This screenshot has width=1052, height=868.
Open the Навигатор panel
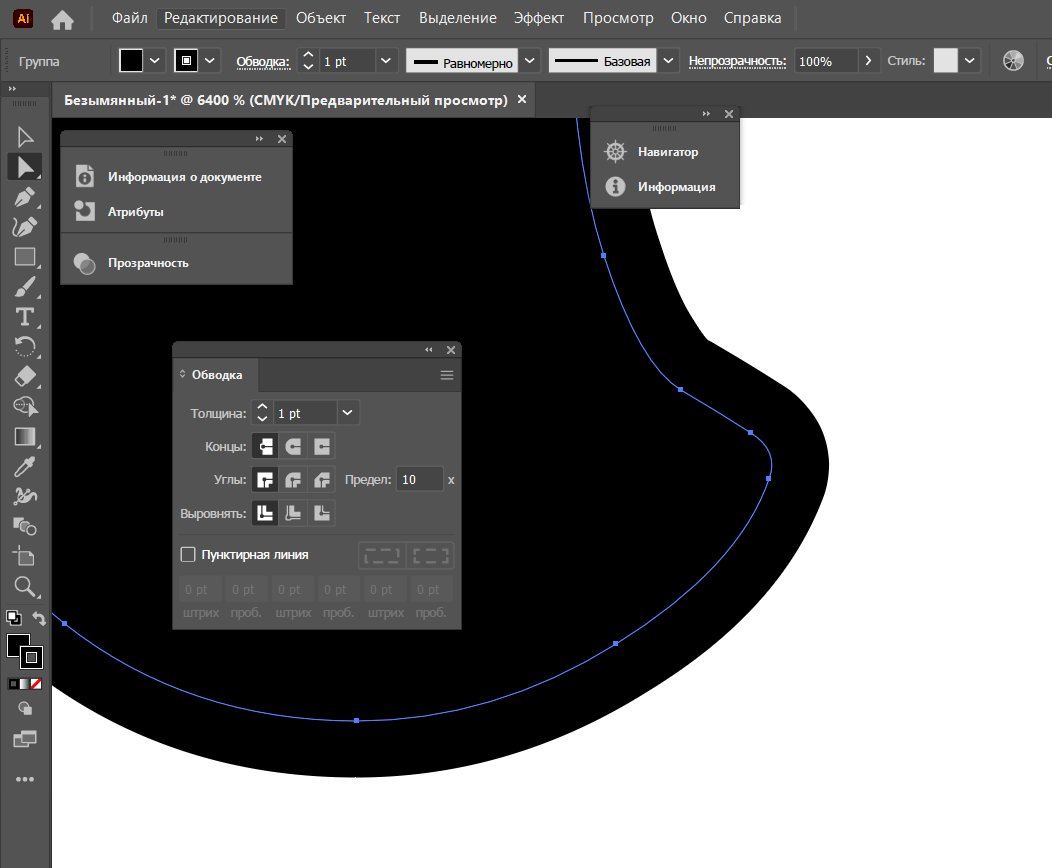click(667, 152)
